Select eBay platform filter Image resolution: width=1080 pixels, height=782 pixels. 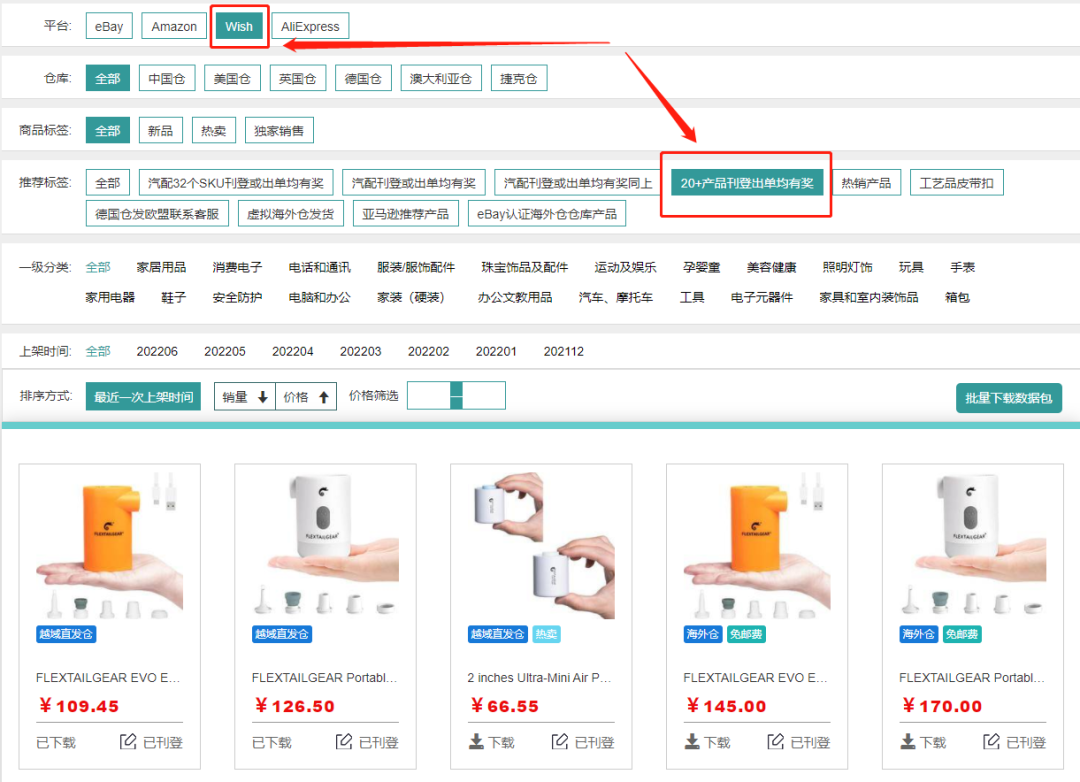(109, 26)
